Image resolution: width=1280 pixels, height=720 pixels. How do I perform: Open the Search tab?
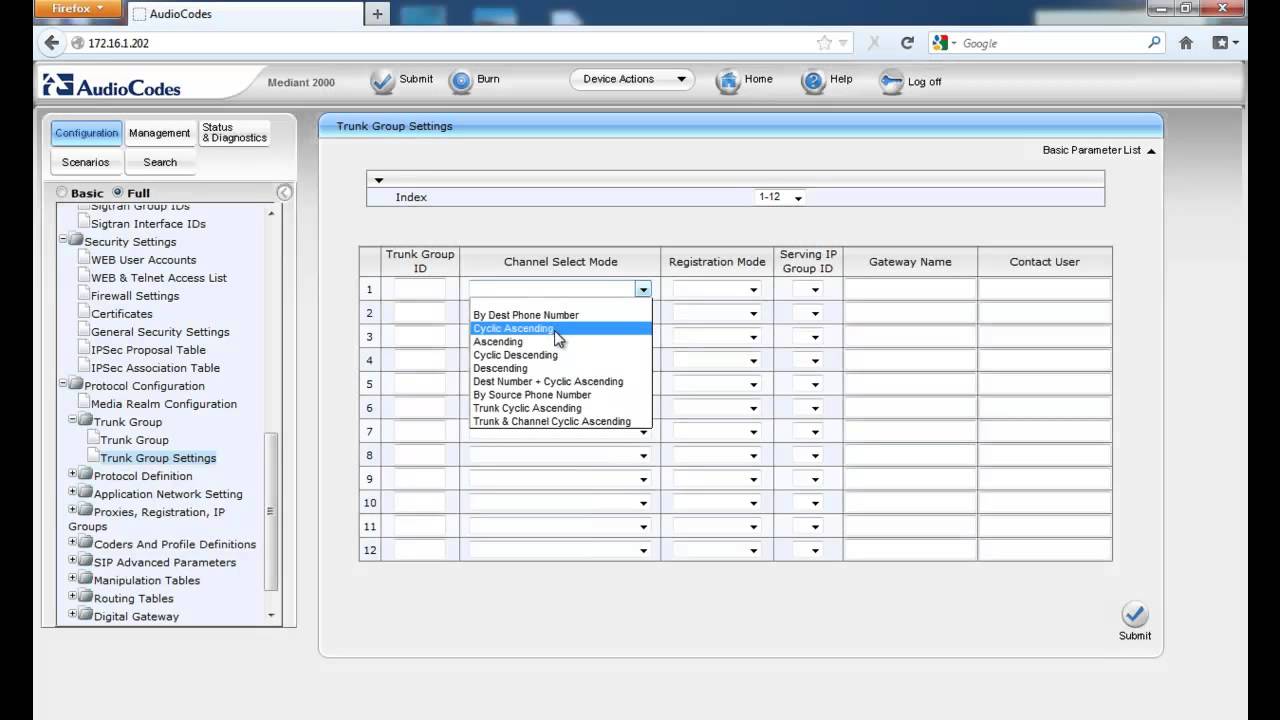[x=160, y=162]
